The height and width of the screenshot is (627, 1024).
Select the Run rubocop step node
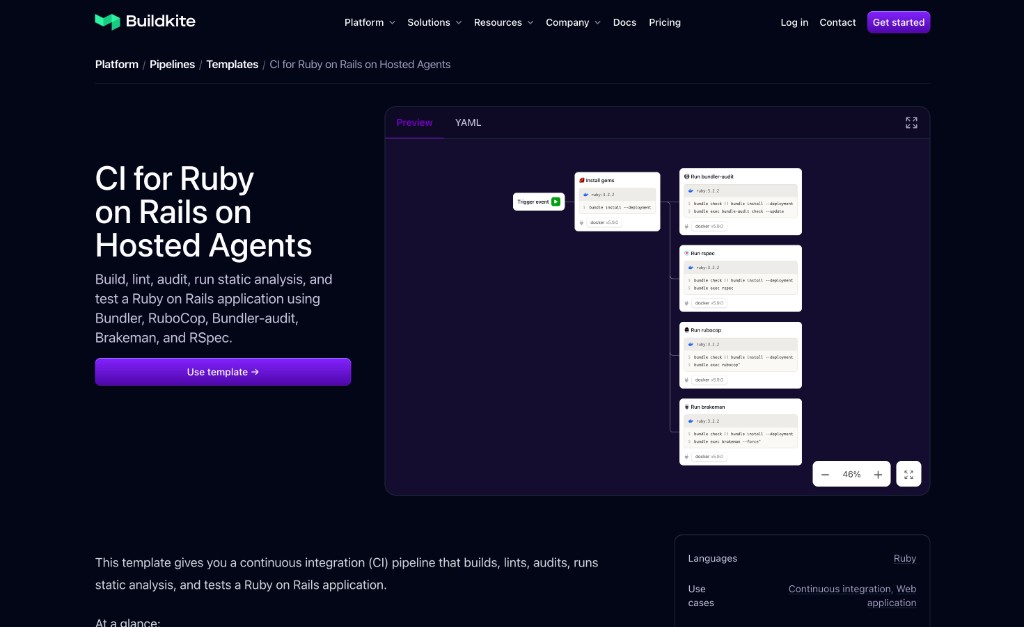tap(740, 355)
